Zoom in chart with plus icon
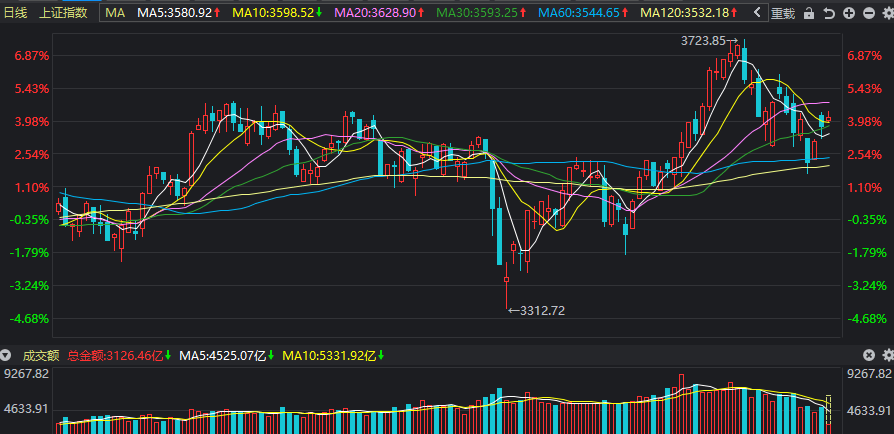 pyautogui.click(x=848, y=13)
